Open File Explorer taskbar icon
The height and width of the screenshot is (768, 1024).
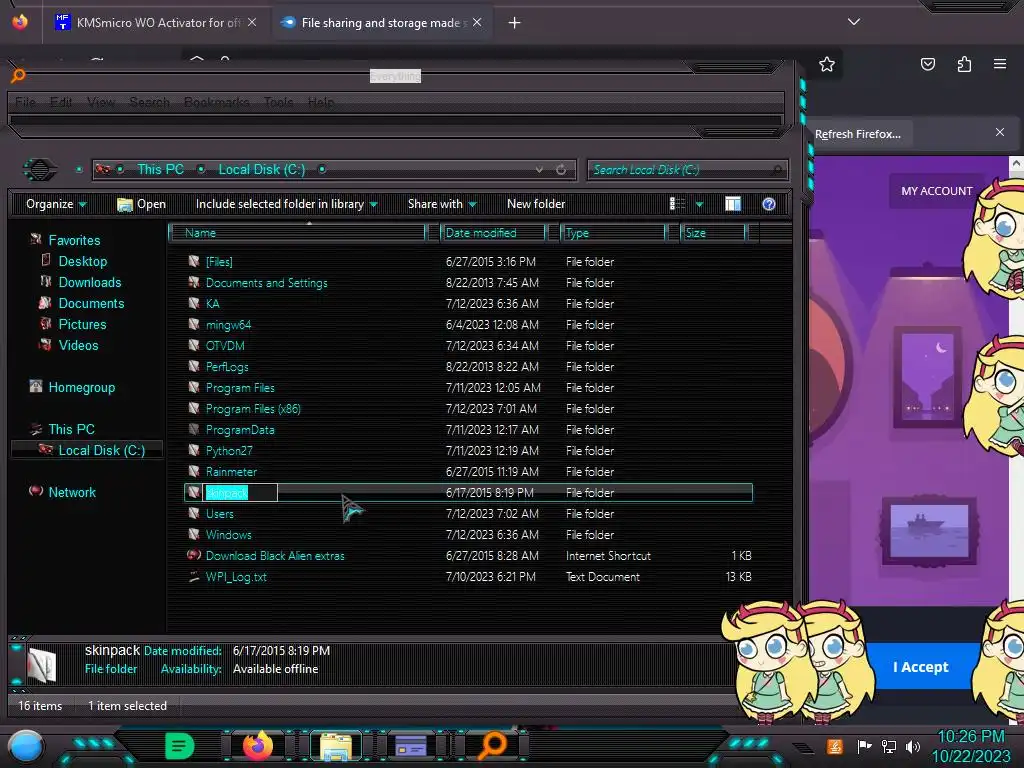336,746
